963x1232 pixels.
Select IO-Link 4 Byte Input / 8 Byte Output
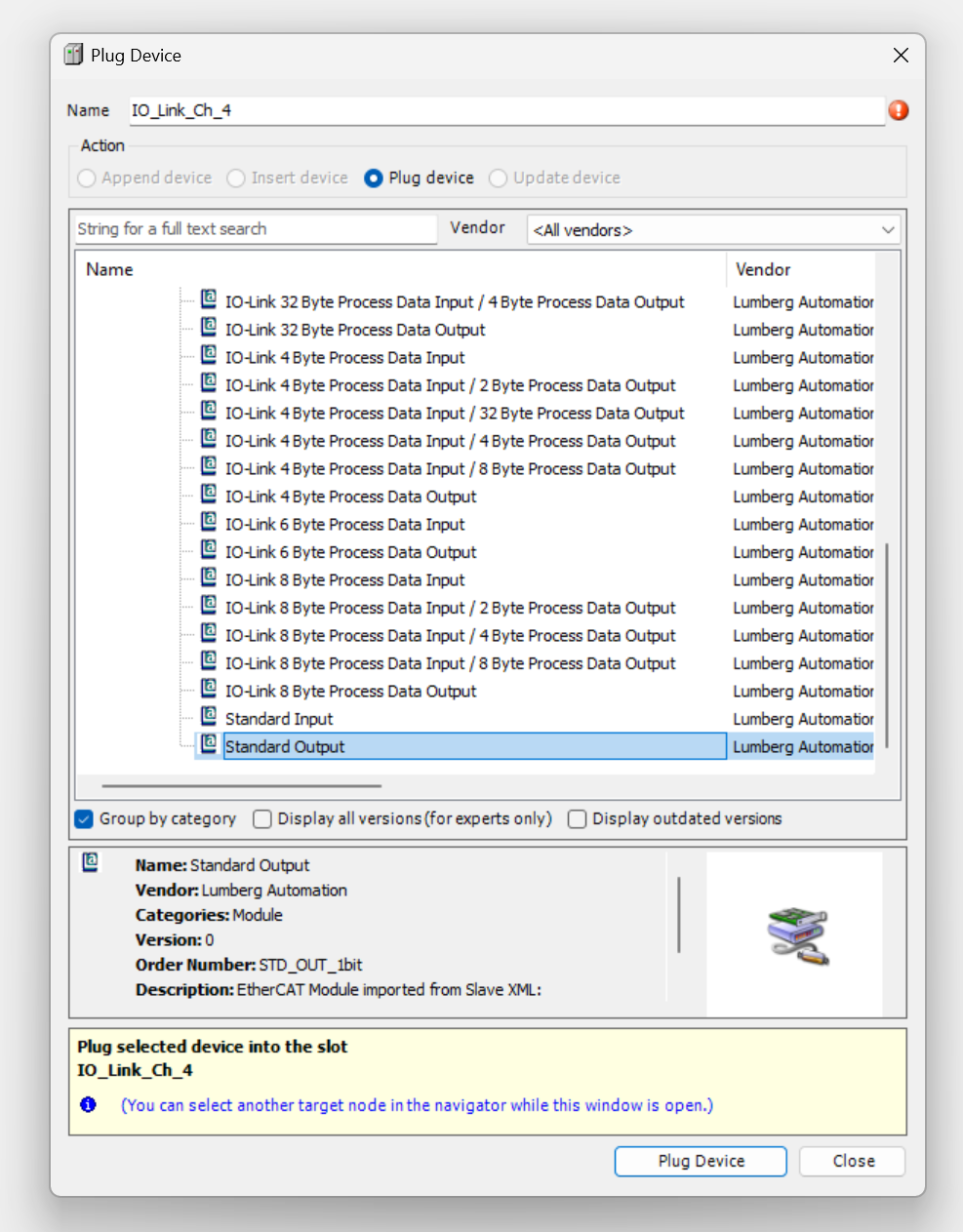(450, 469)
